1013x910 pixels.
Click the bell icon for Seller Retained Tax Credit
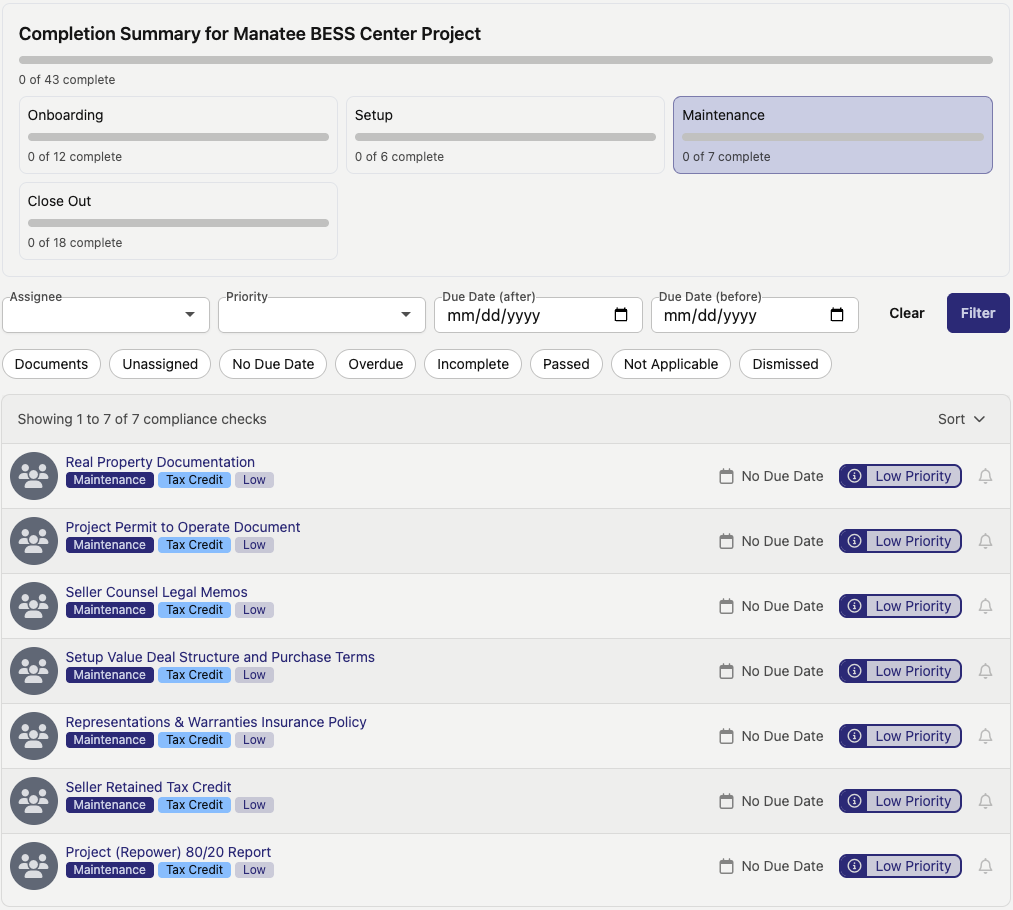click(x=985, y=801)
